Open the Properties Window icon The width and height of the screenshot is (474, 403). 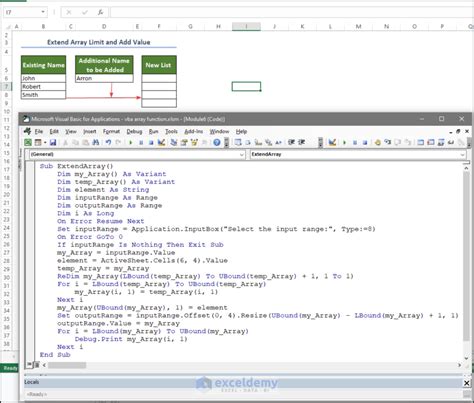(x=184, y=143)
